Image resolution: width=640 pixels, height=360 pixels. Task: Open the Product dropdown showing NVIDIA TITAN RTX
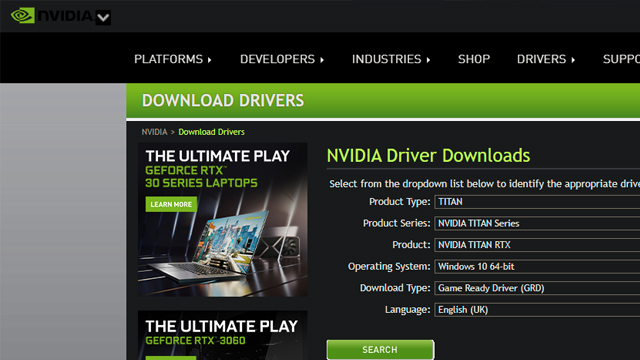pos(537,245)
